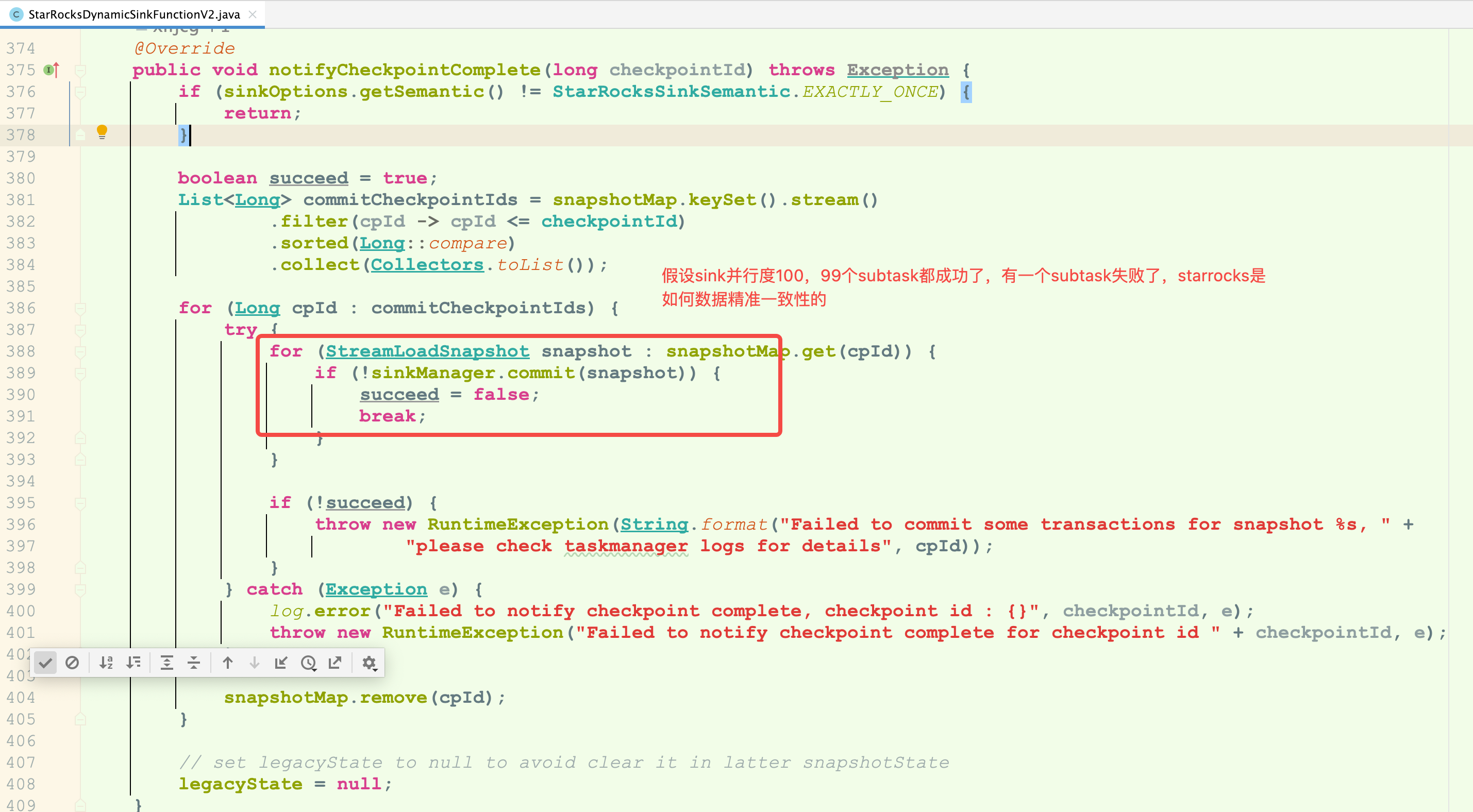Click the @Override annotation

coord(184,48)
